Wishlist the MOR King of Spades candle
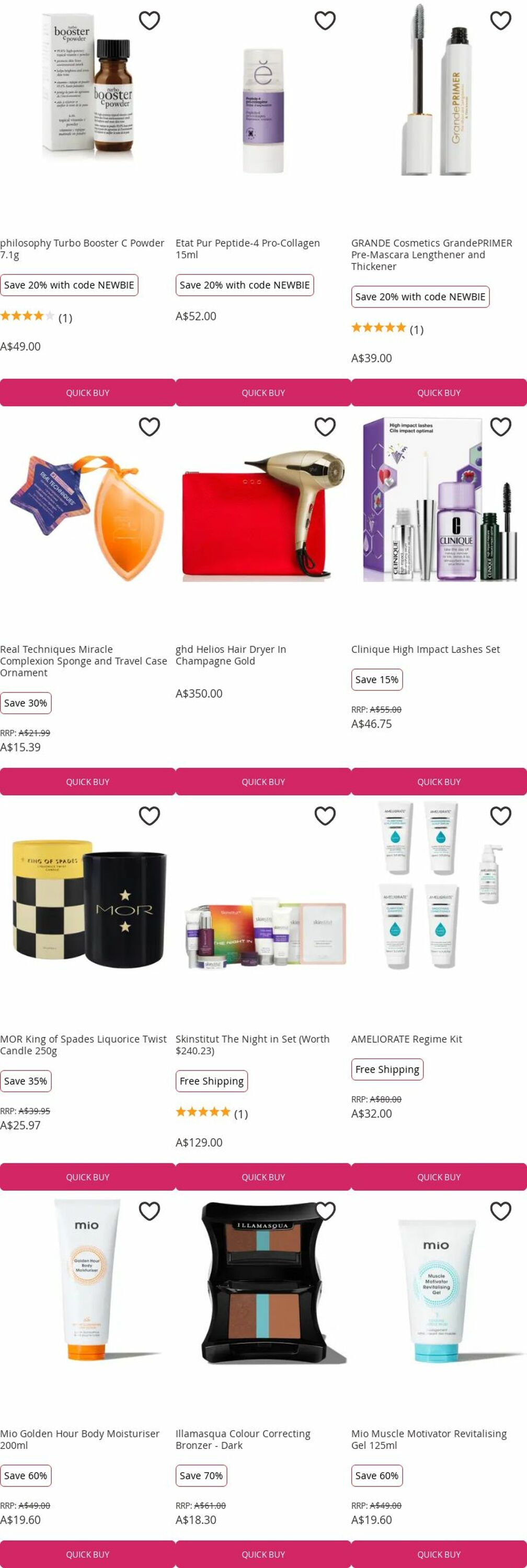 point(149,816)
